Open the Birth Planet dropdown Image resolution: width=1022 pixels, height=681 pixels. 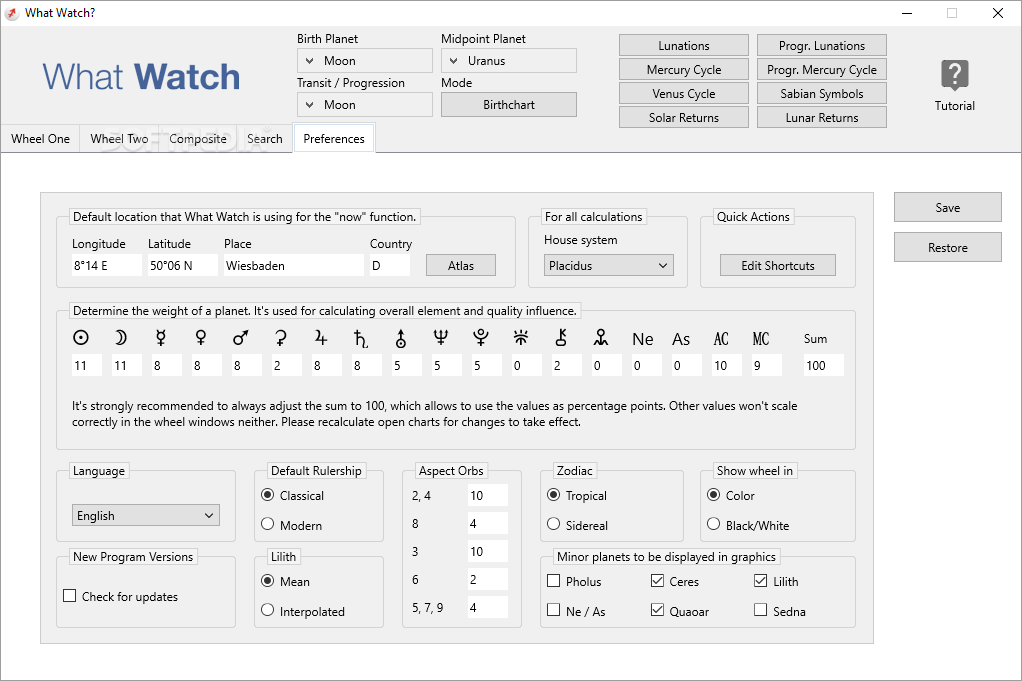pyautogui.click(x=365, y=61)
